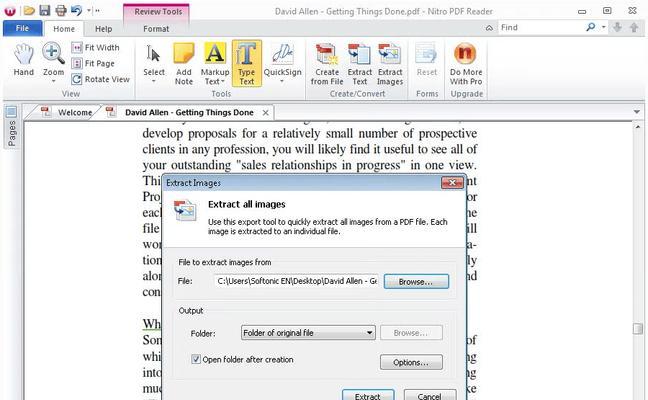
Task: Click Do More With Pro
Action: [466, 64]
